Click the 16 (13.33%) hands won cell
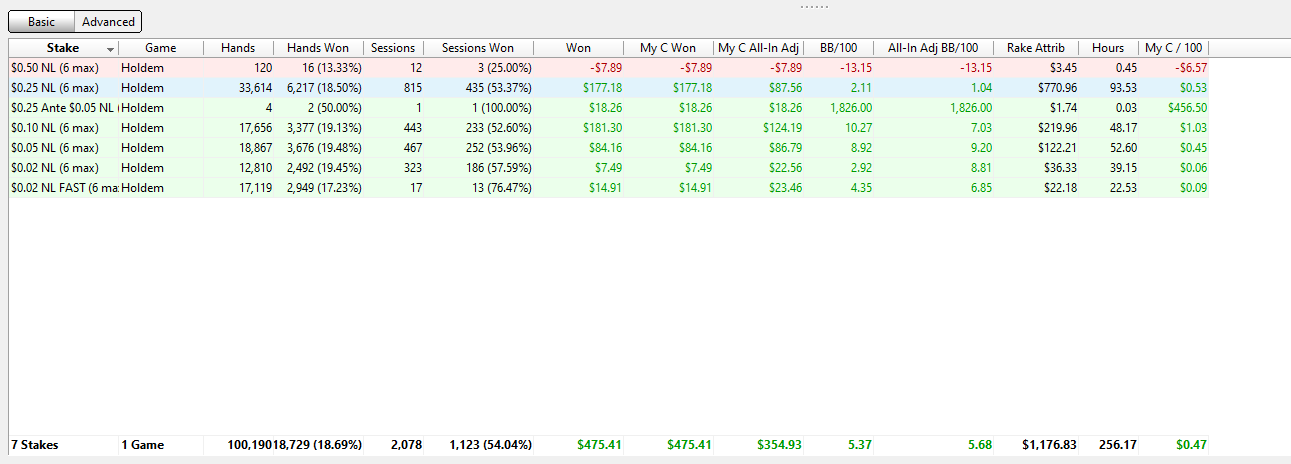Viewport: 1291px width, 464px height. click(318, 68)
